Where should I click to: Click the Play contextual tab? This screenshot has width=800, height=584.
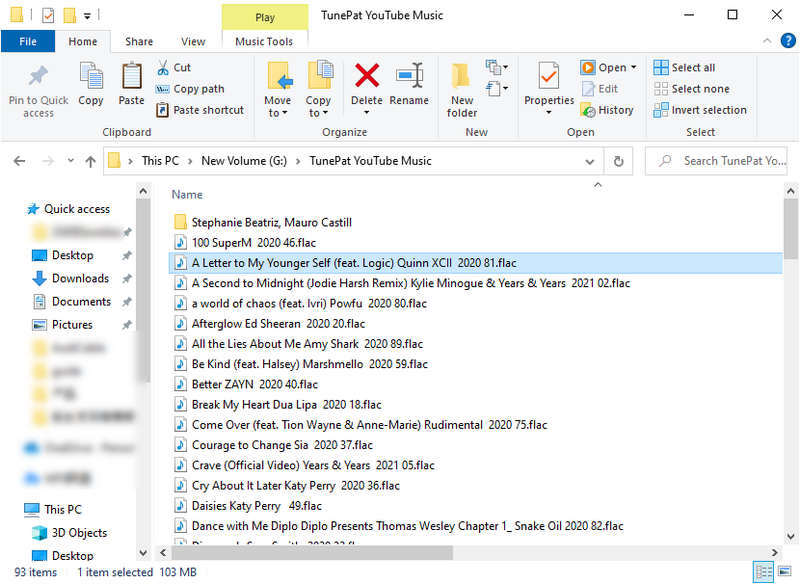[x=265, y=17]
